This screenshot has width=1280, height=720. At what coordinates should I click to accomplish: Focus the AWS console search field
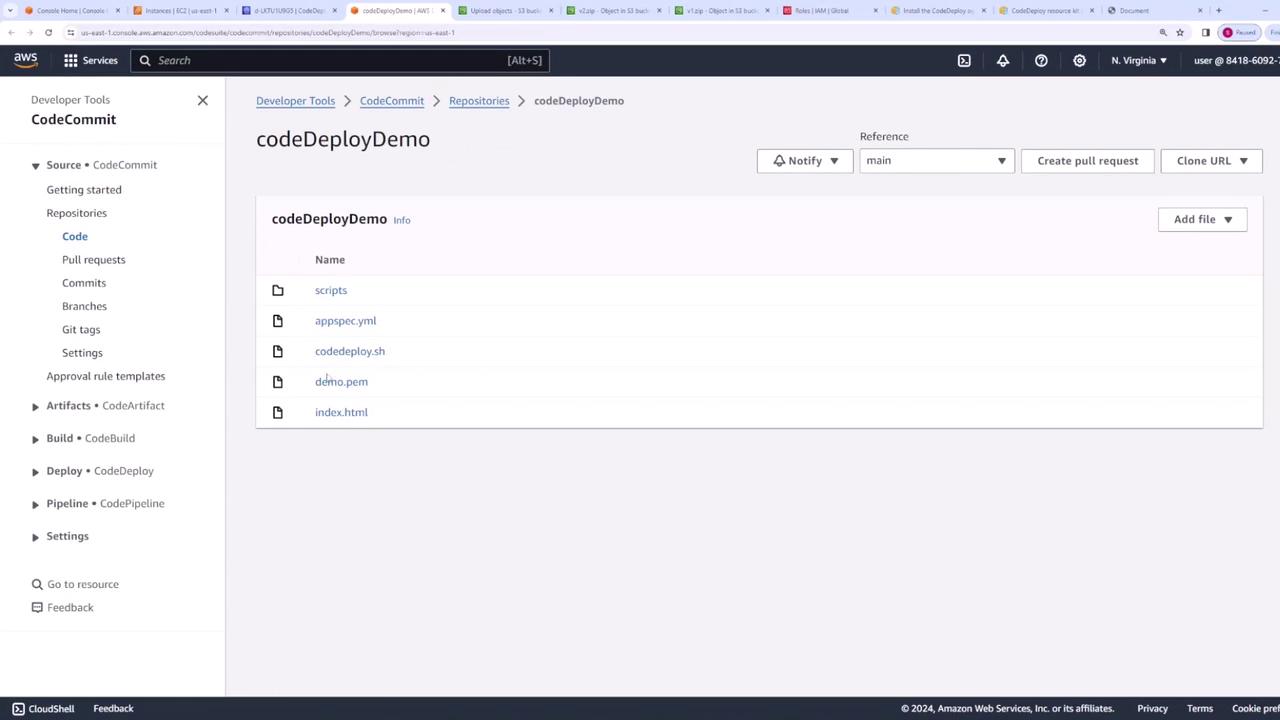339,60
